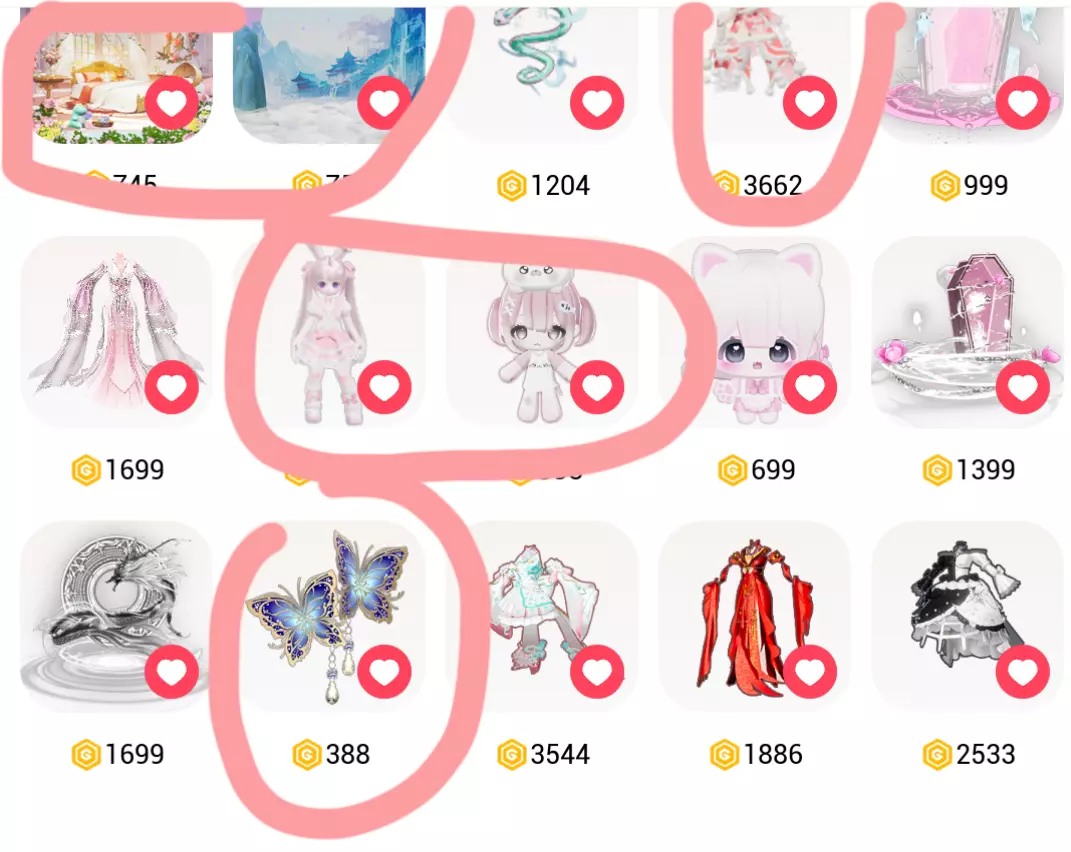Viewport: 1071px width, 852px height.
Task: Tap heart on the silver dragon ring
Action: [171, 672]
